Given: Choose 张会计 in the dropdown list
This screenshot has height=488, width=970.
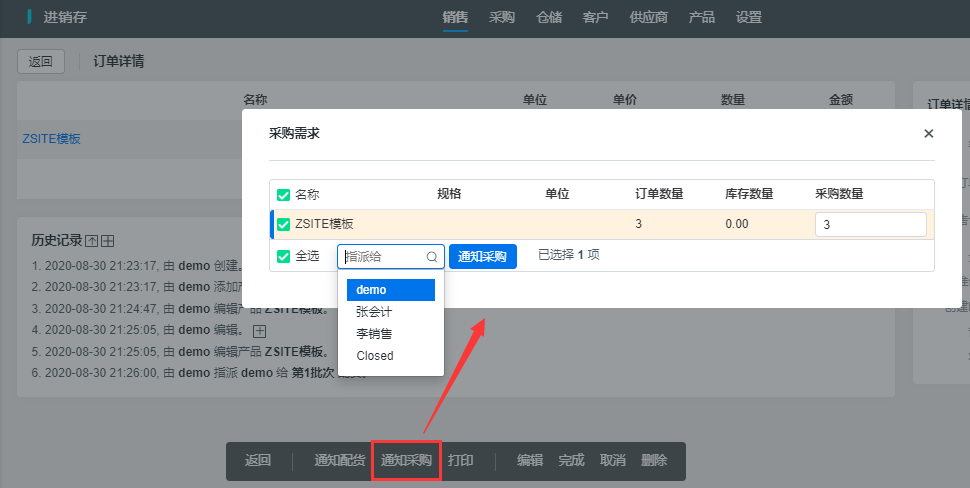Looking at the screenshot, I should pyautogui.click(x=374, y=311).
